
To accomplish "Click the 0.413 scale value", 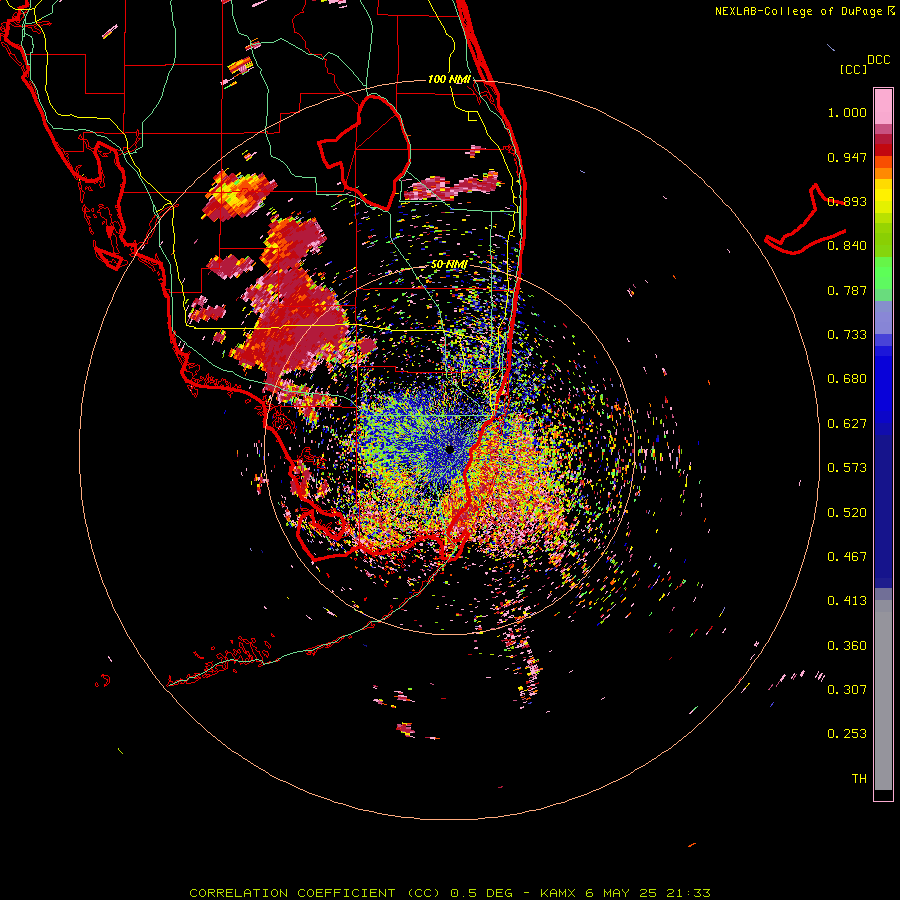I will pyautogui.click(x=847, y=601).
